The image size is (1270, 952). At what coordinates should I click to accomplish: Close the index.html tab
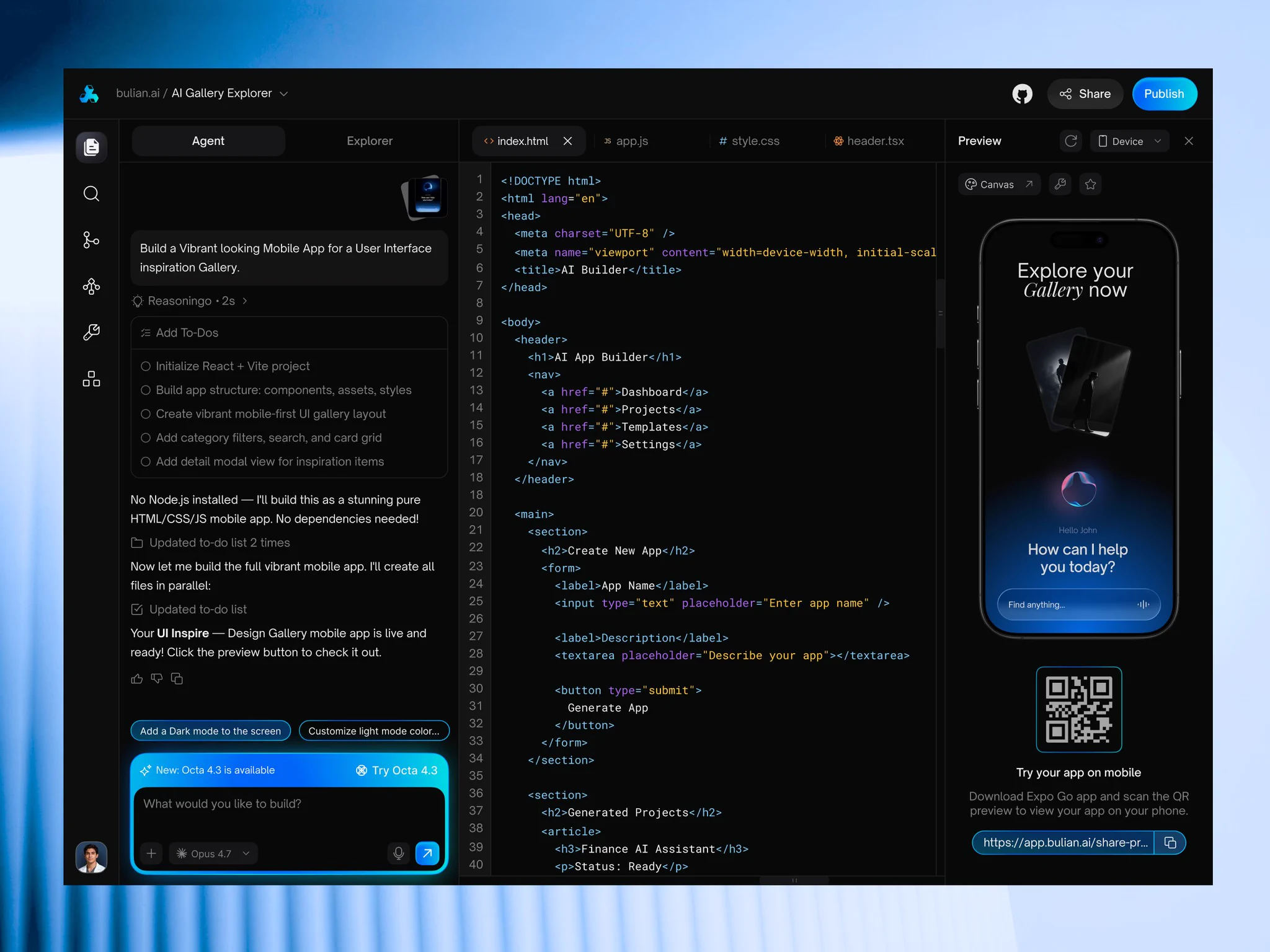click(567, 141)
